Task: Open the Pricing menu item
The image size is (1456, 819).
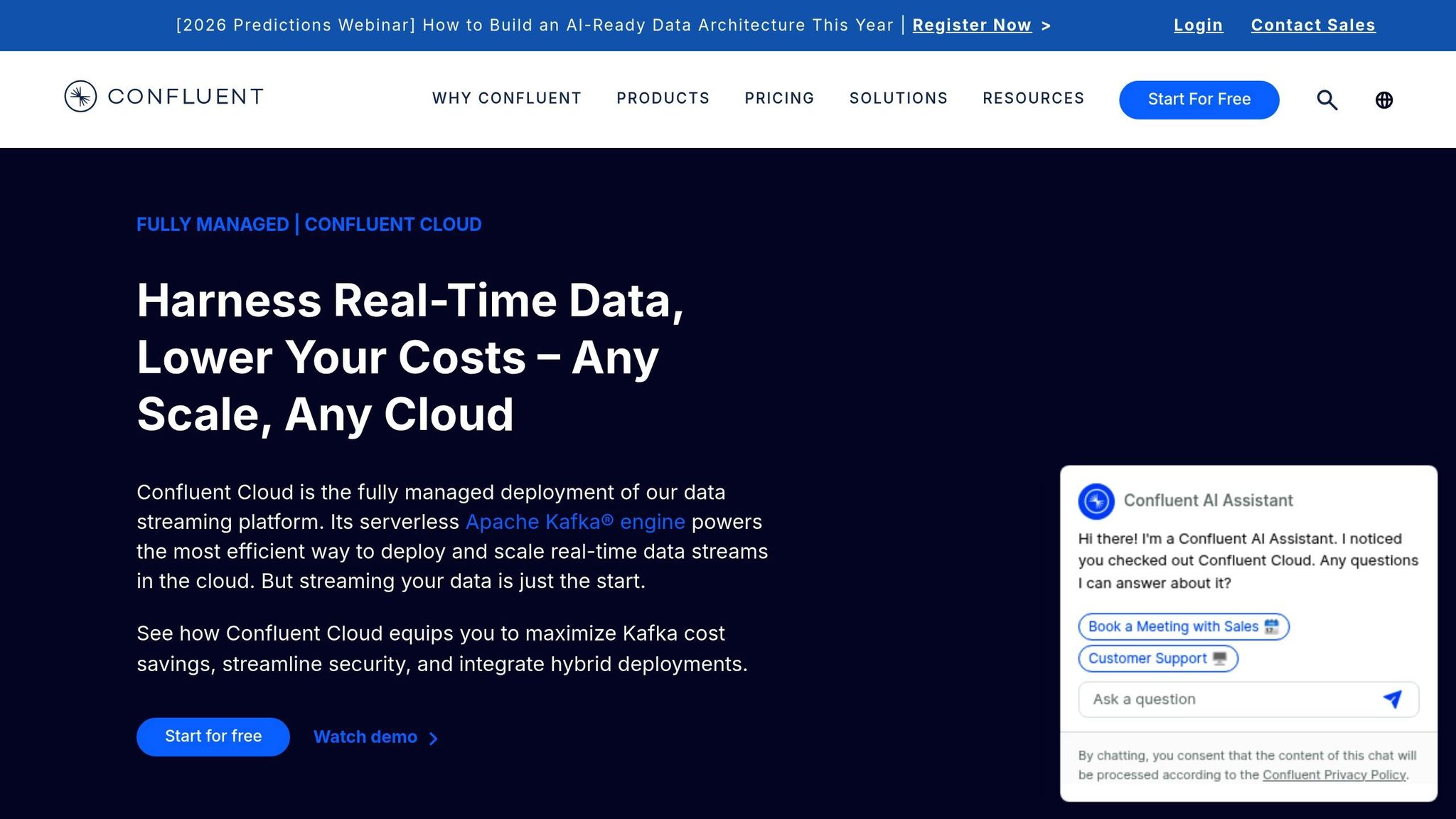Action: (x=779, y=99)
